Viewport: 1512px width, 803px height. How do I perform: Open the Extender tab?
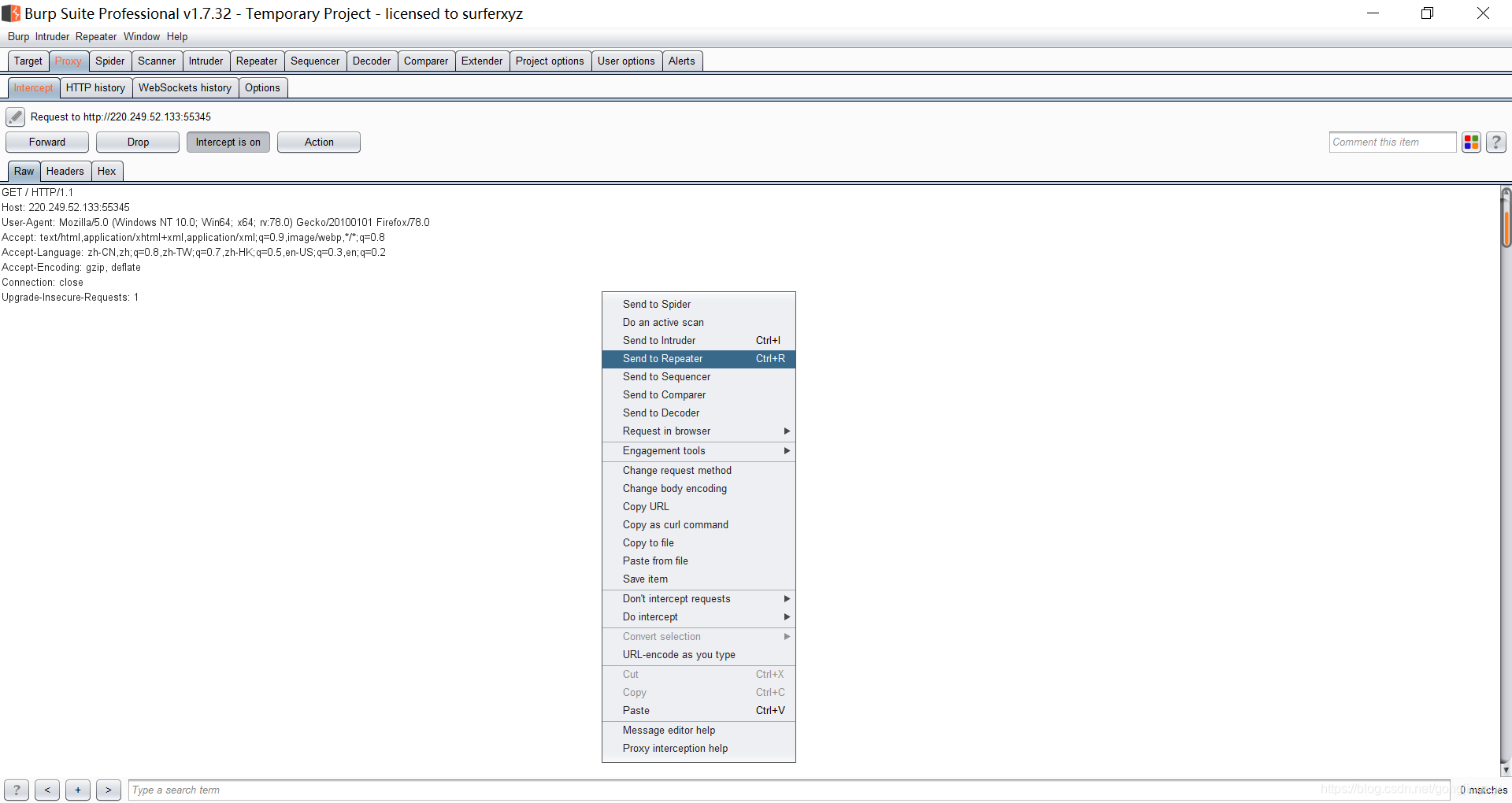[482, 61]
